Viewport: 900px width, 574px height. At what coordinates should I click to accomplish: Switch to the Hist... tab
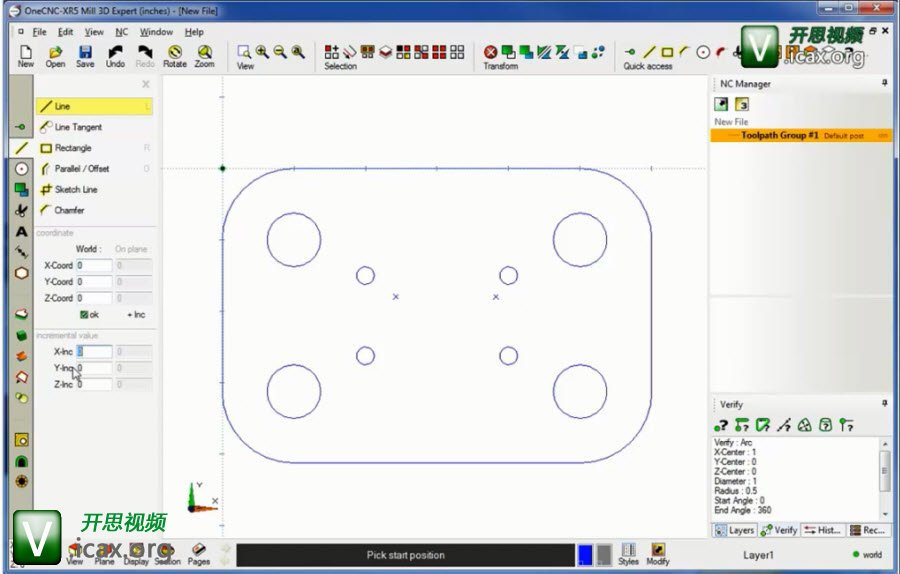[823, 530]
